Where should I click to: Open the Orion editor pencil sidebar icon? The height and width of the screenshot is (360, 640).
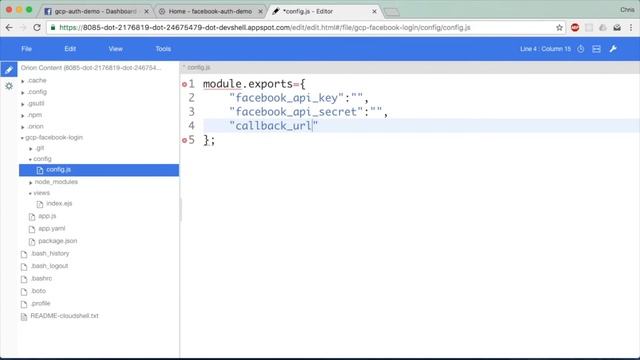click(x=9, y=70)
